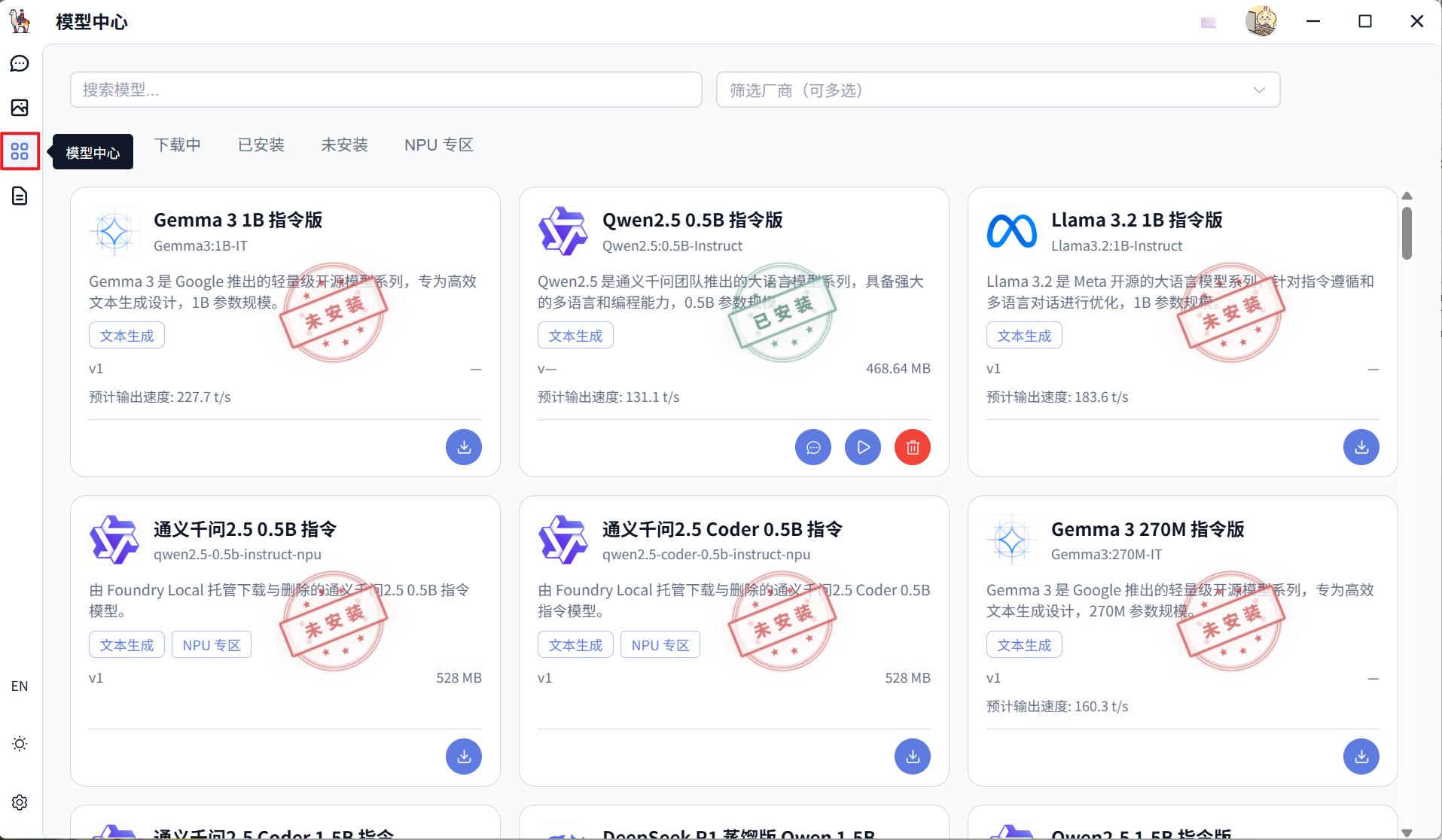The width and height of the screenshot is (1442, 840).
Task: Download the Gemma 3 1B 指令版 model
Action: (x=464, y=447)
